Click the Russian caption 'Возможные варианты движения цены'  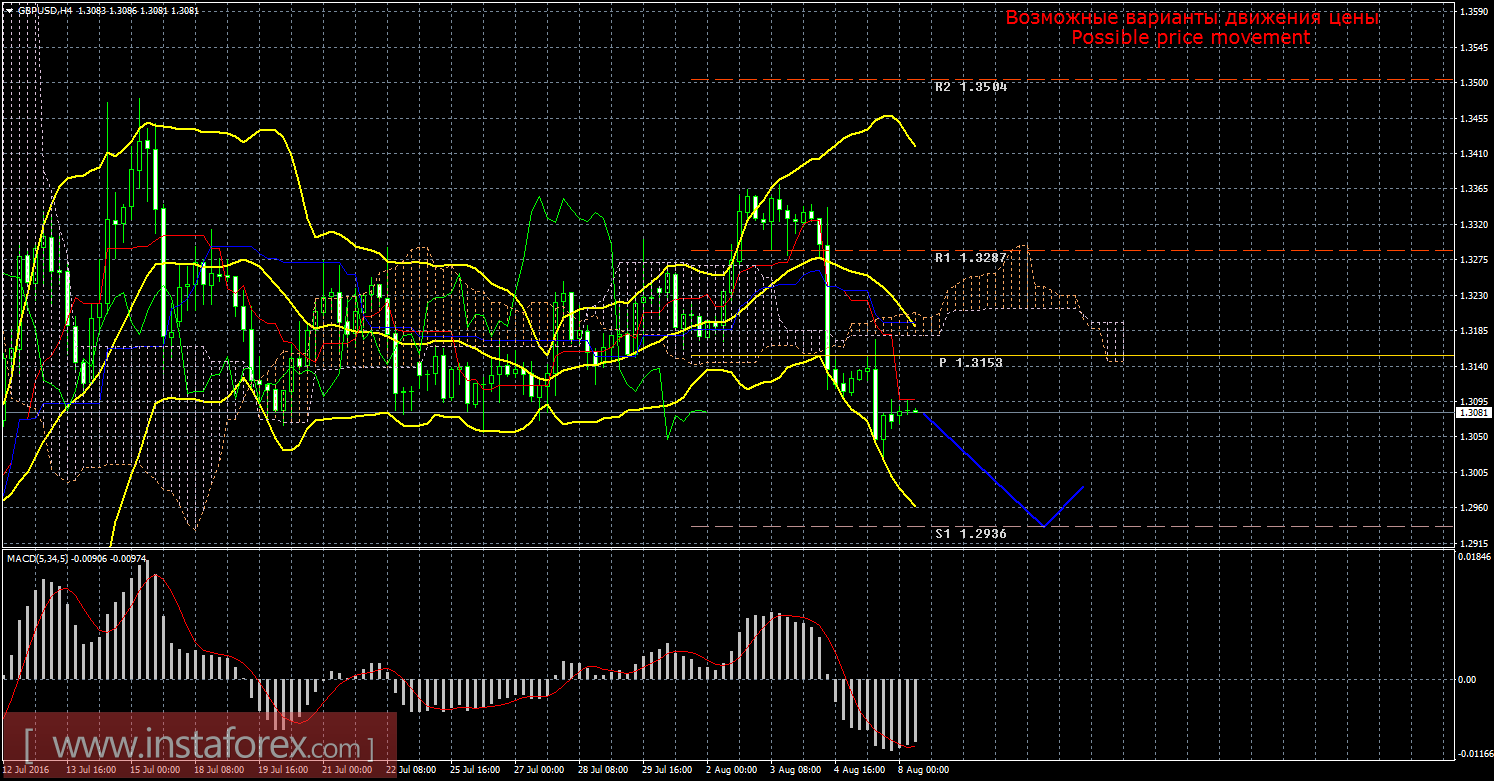pos(1192,18)
